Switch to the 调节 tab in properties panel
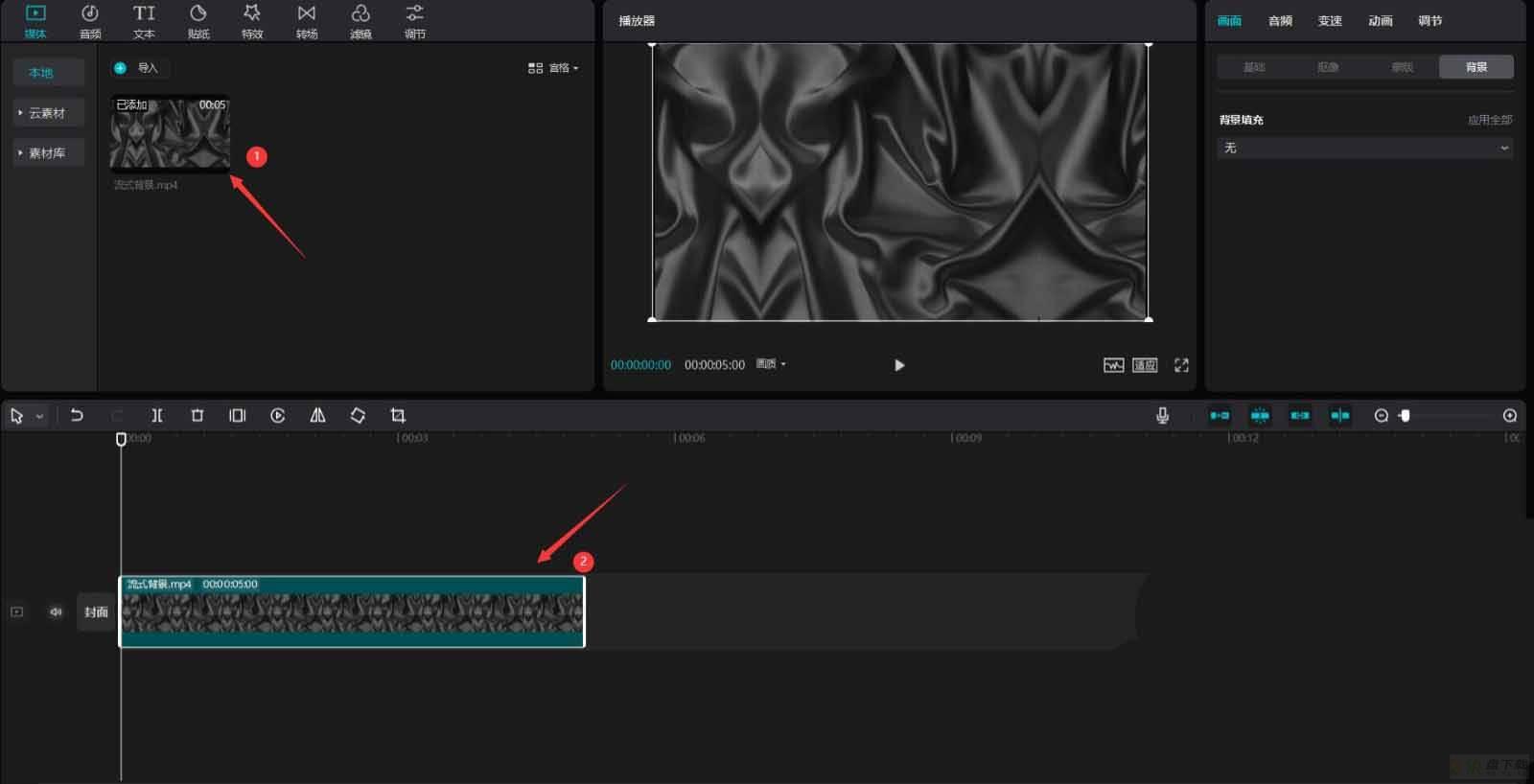Viewport: 1534px width, 784px height. [1429, 21]
